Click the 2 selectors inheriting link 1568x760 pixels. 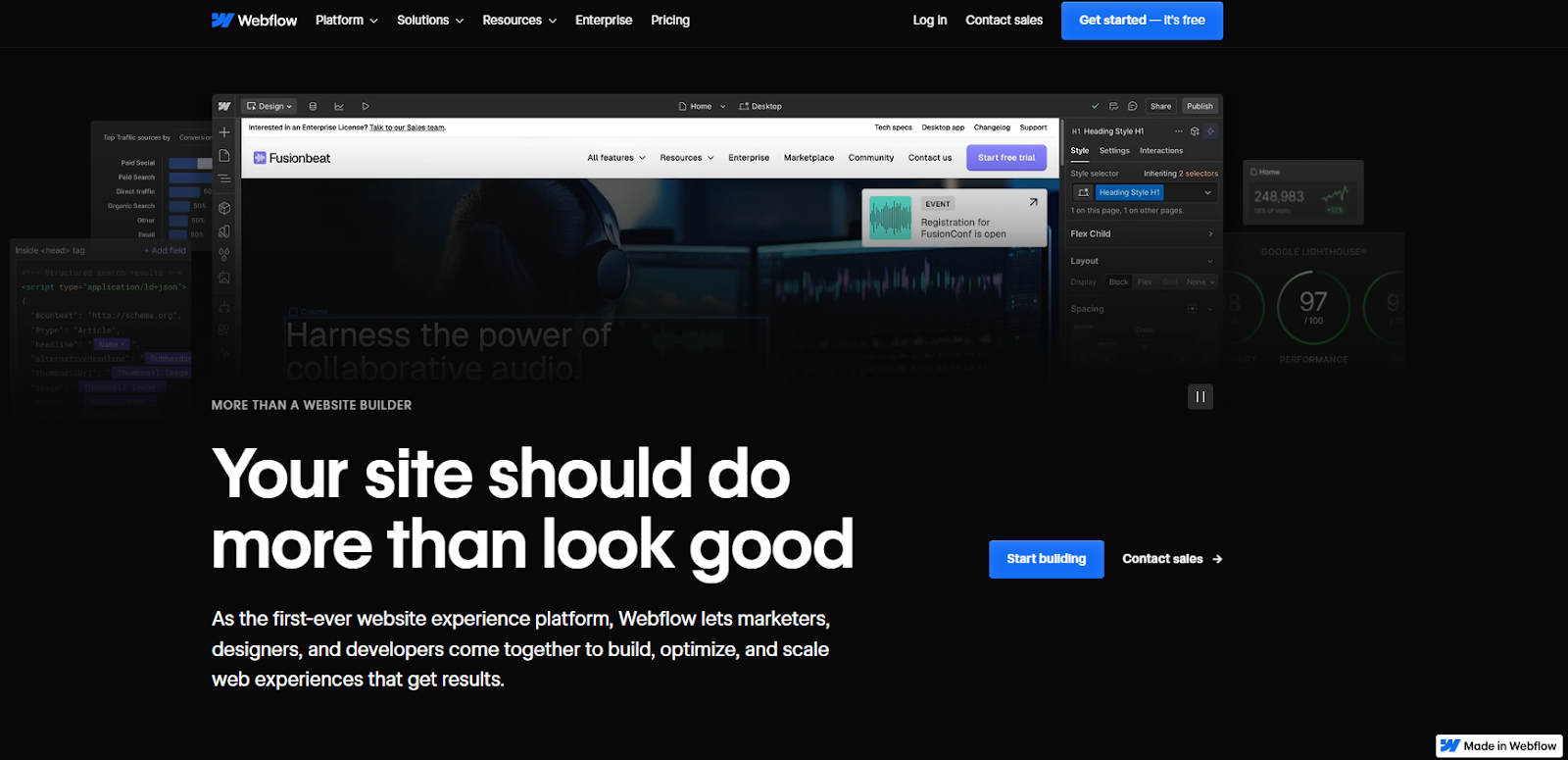tap(1199, 174)
